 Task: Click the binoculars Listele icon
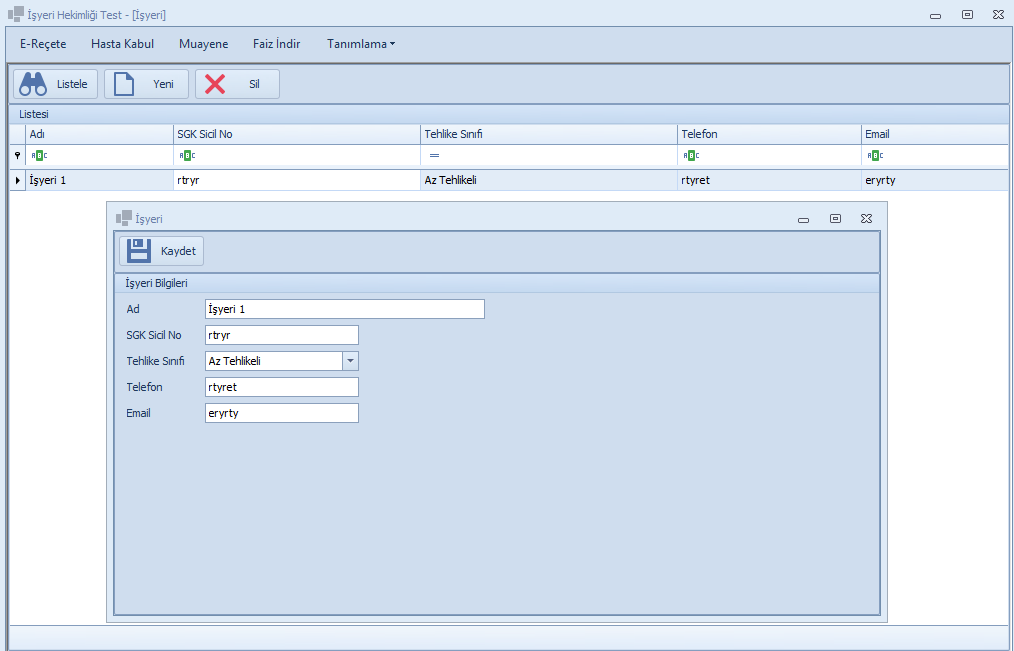(x=33, y=84)
